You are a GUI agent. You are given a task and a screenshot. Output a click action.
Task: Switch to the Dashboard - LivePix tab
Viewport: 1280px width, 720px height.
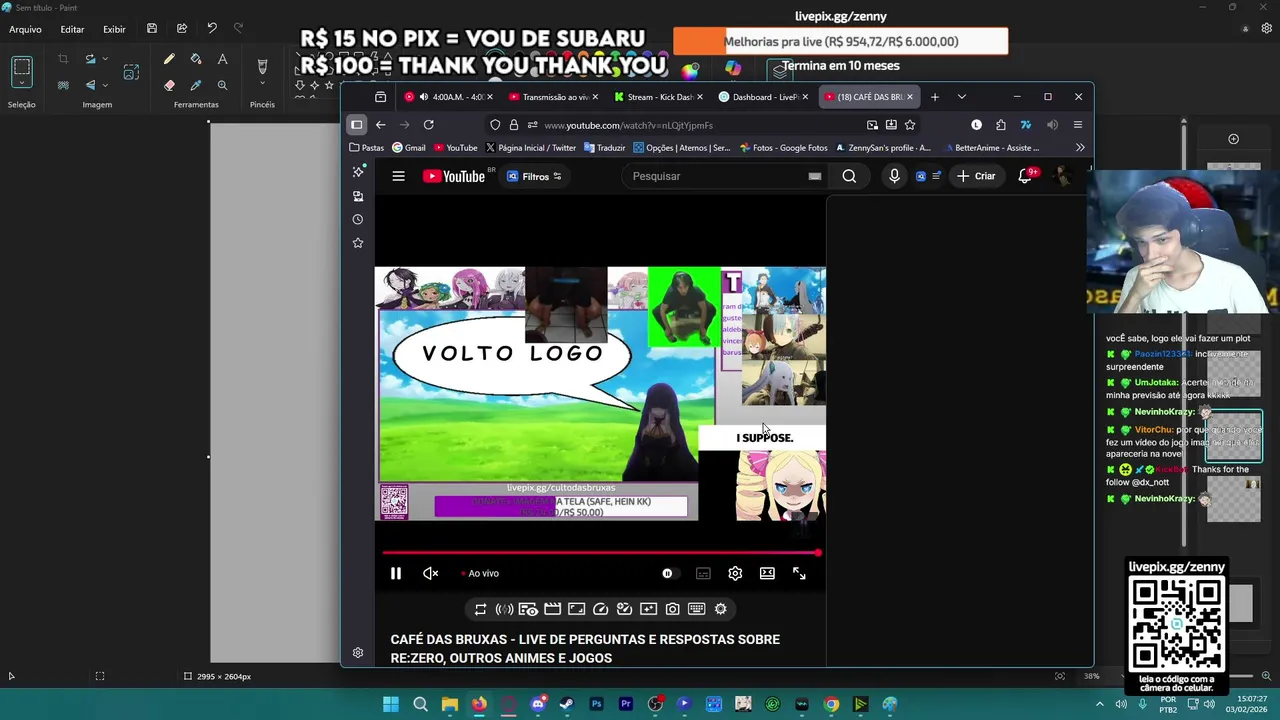coord(762,97)
